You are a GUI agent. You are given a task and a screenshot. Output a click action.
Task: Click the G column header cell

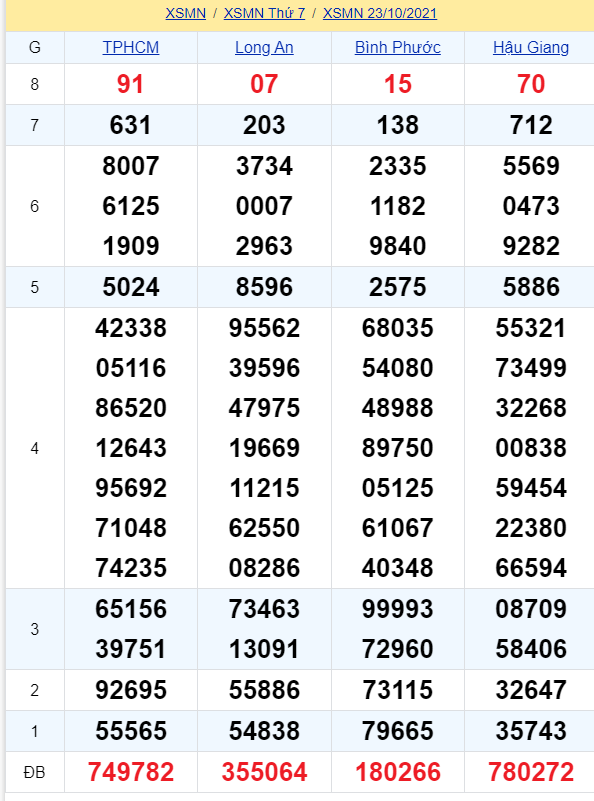pos(35,48)
